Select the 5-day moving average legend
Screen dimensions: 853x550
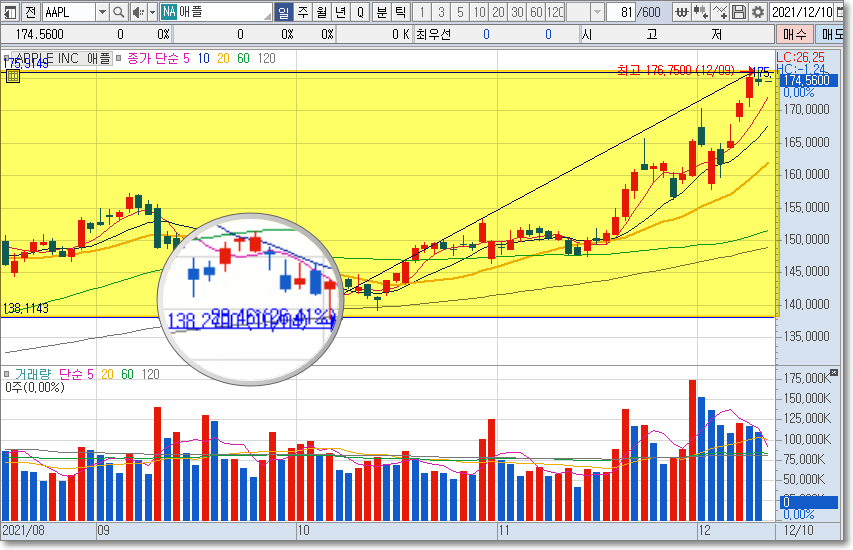(186, 58)
